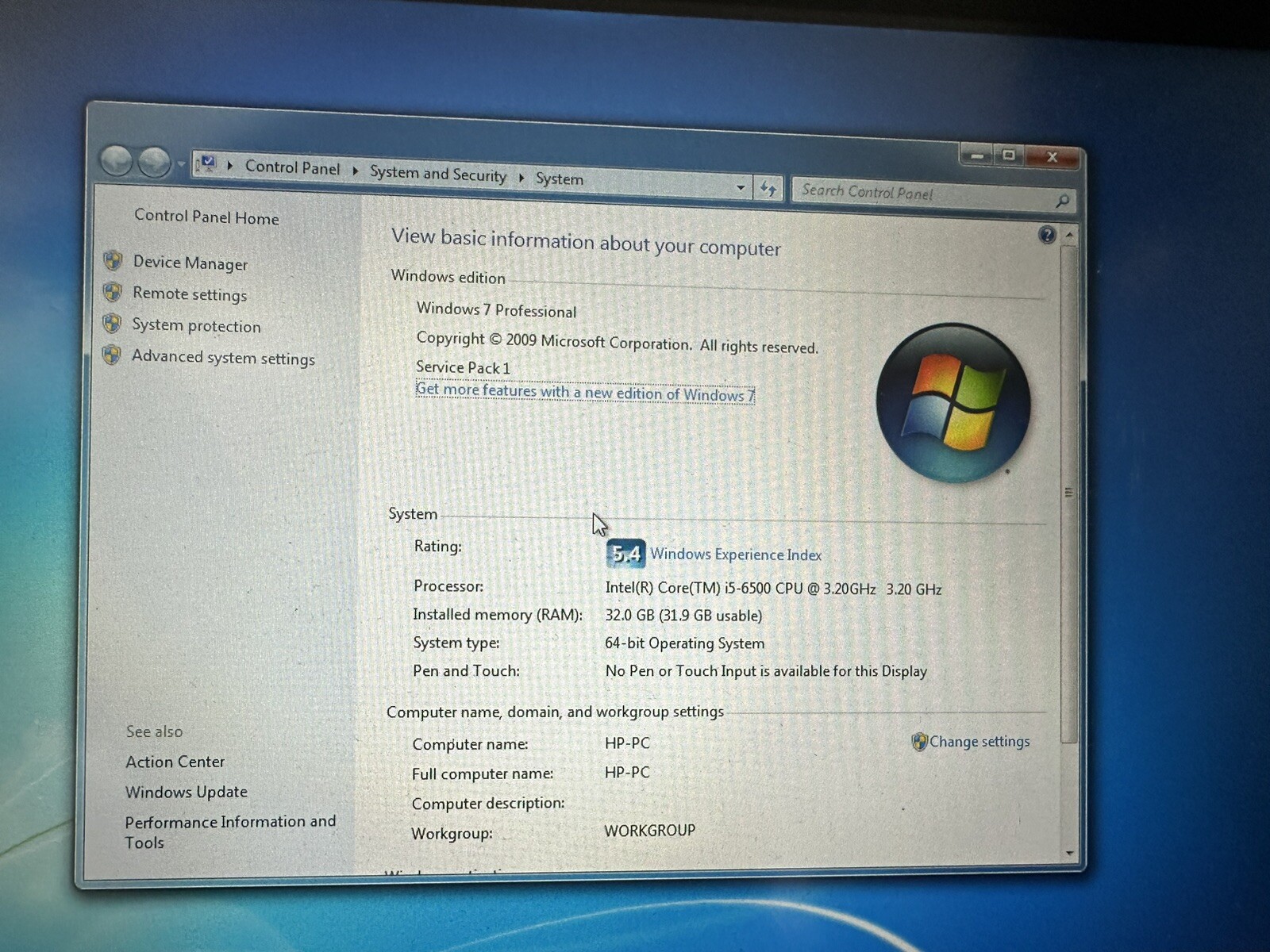Open Change settings link
This screenshot has width=1270, height=952.
tap(979, 742)
